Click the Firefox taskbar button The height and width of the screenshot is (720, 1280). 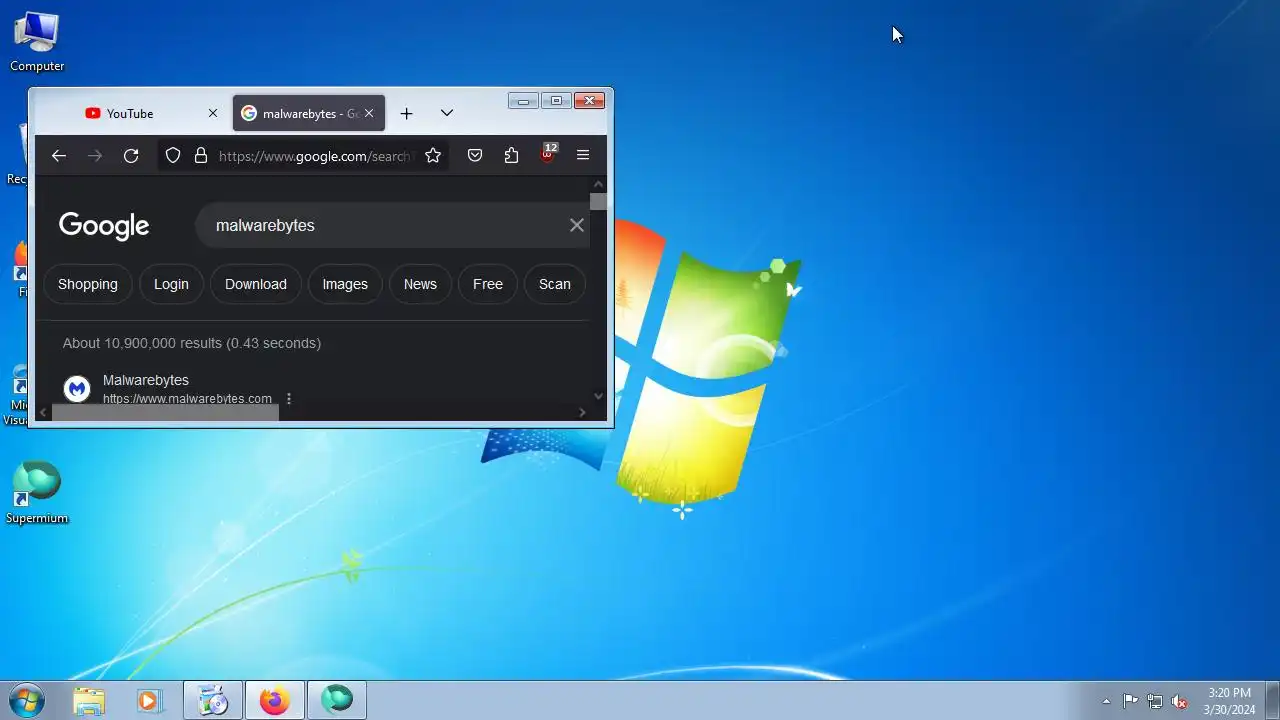click(x=275, y=701)
